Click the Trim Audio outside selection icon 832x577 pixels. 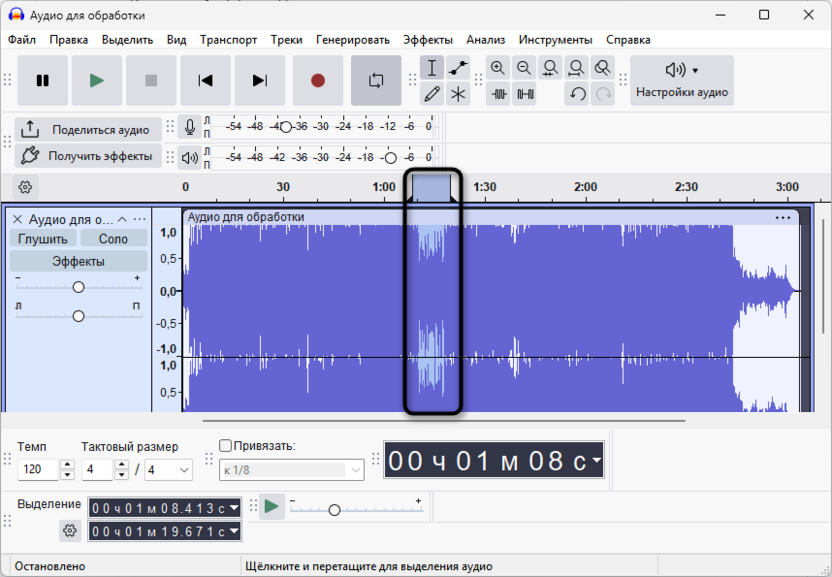pyautogui.click(x=500, y=95)
